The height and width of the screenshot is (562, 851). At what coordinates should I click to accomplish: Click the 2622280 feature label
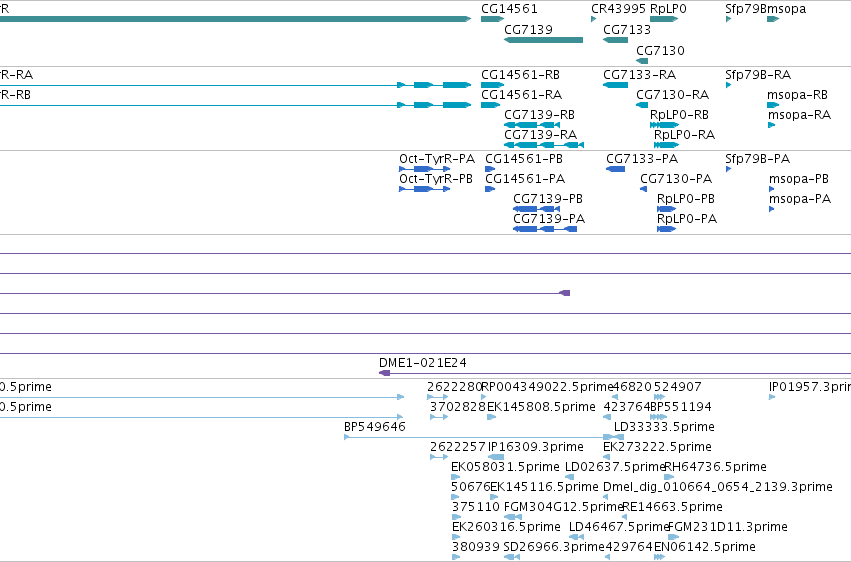(x=454, y=387)
